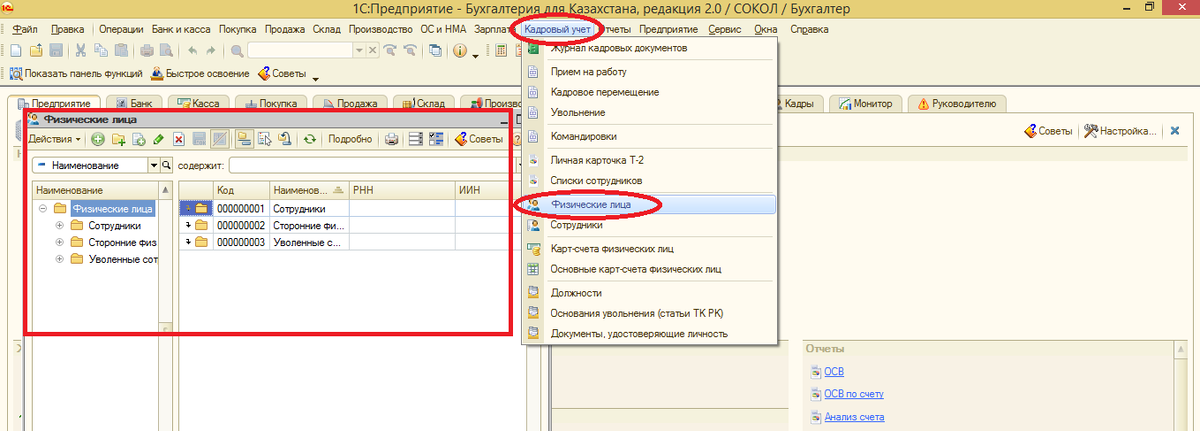Click the add new group folder icon
The width and height of the screenshot is (1200, 431).
coord(118,139)
